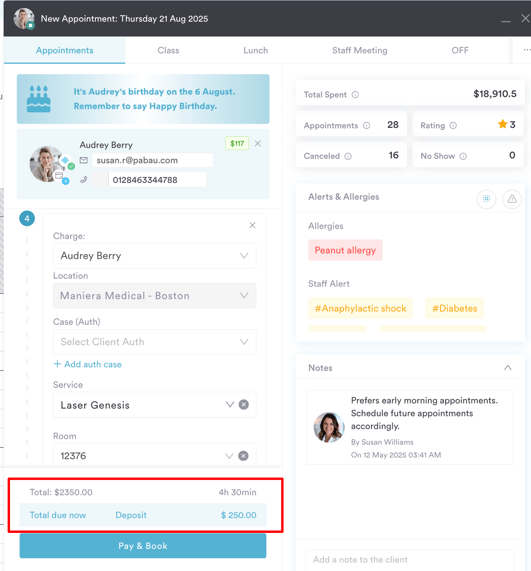This screenshot has width=531, height=571.
Task: Expand the Maniera Medical - Boston location dropdown
Action: pyautogui.click(x=154, y=295)
